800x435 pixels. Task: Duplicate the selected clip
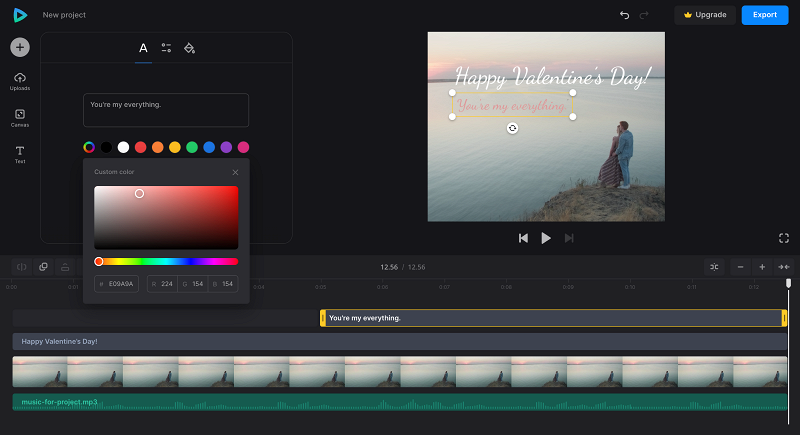tap(43, 267)
